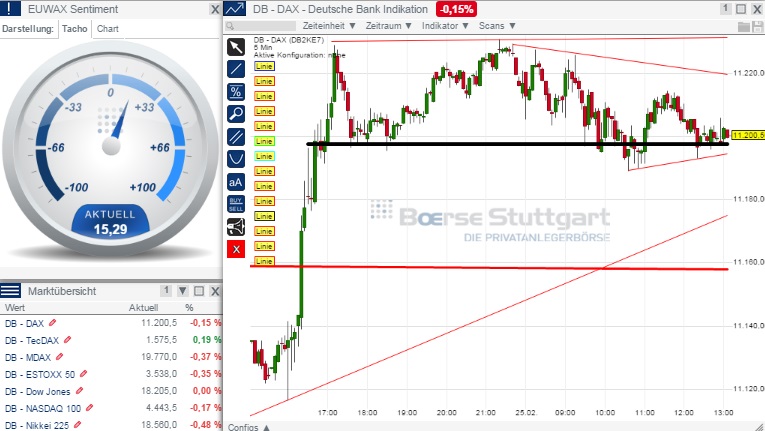Select the arrow pointer tool
Image resolution: width=765 pixels, height=431 pixels.
point(236,47)
